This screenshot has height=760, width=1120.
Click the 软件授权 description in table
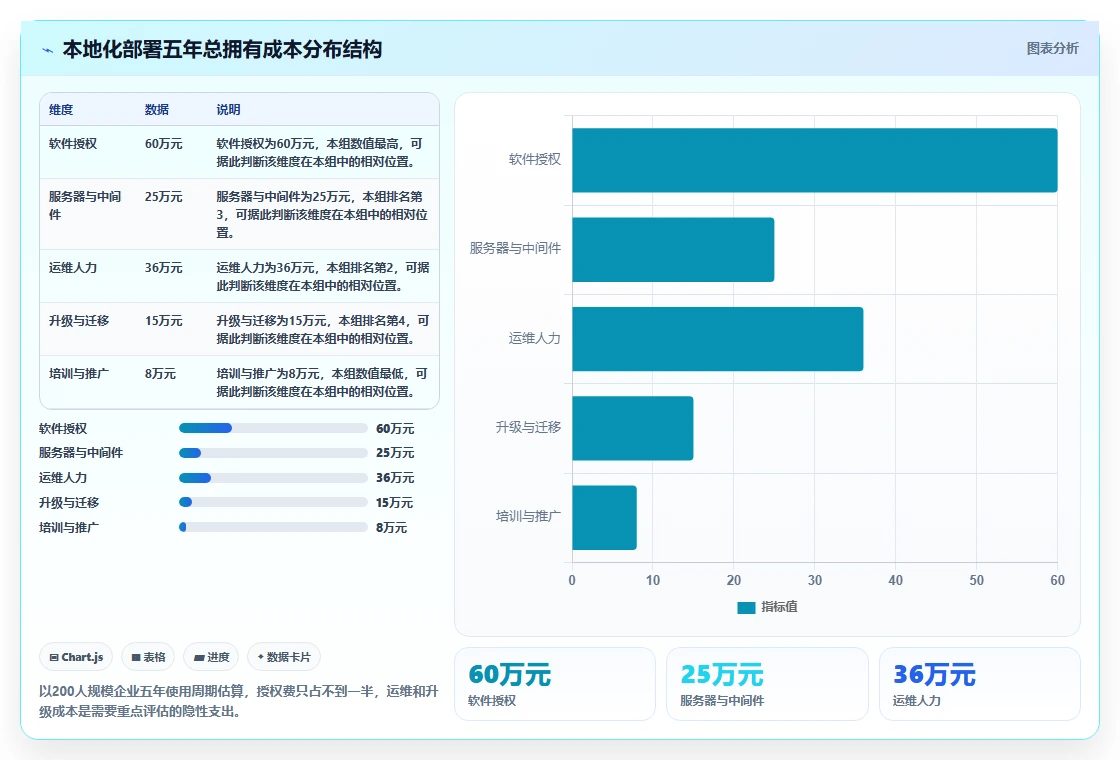(x=319, y=152)
